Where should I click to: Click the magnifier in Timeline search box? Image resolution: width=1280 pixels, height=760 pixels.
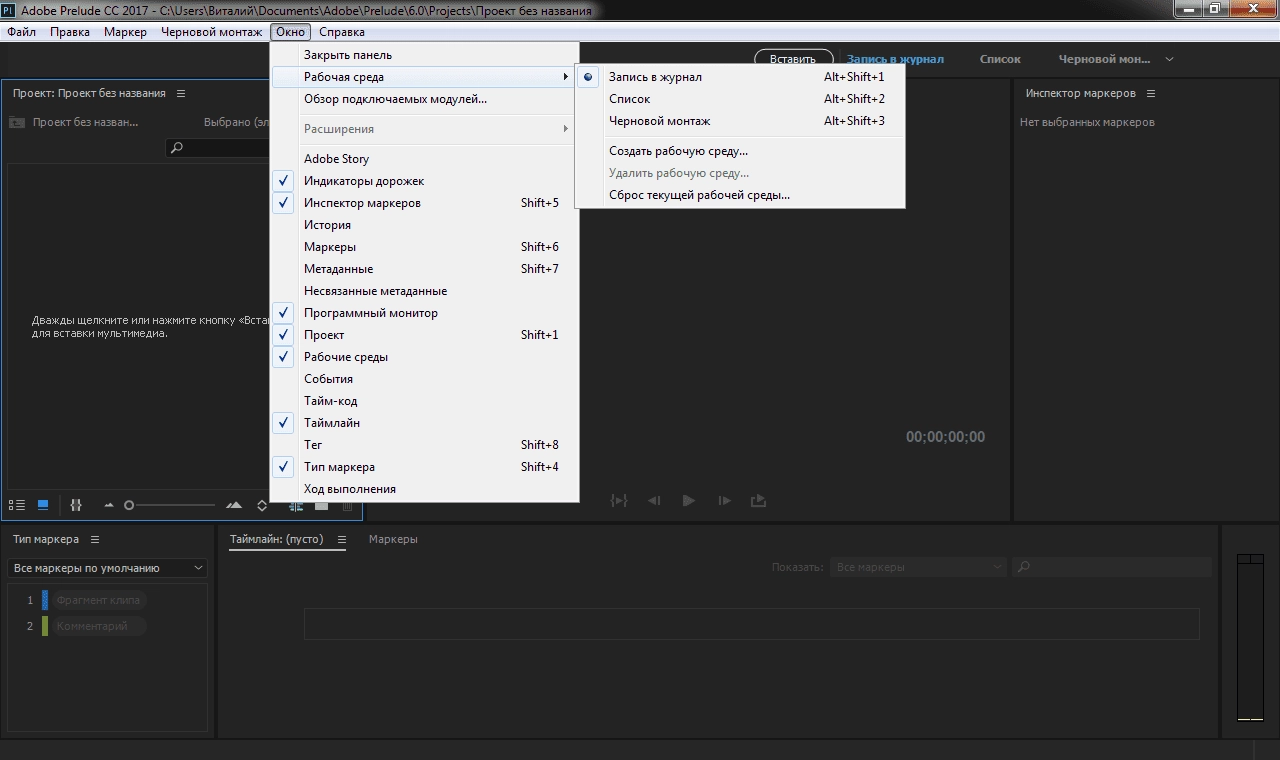click(x=1024, y=567)
